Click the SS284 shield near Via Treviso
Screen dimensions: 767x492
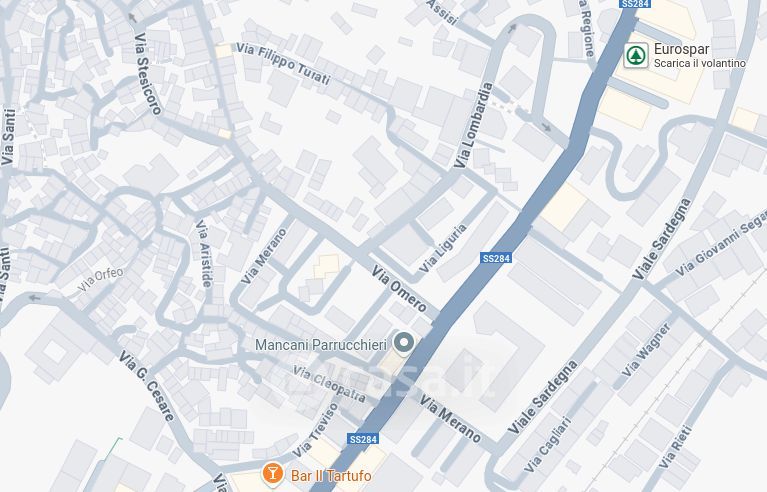coord(363,439)
